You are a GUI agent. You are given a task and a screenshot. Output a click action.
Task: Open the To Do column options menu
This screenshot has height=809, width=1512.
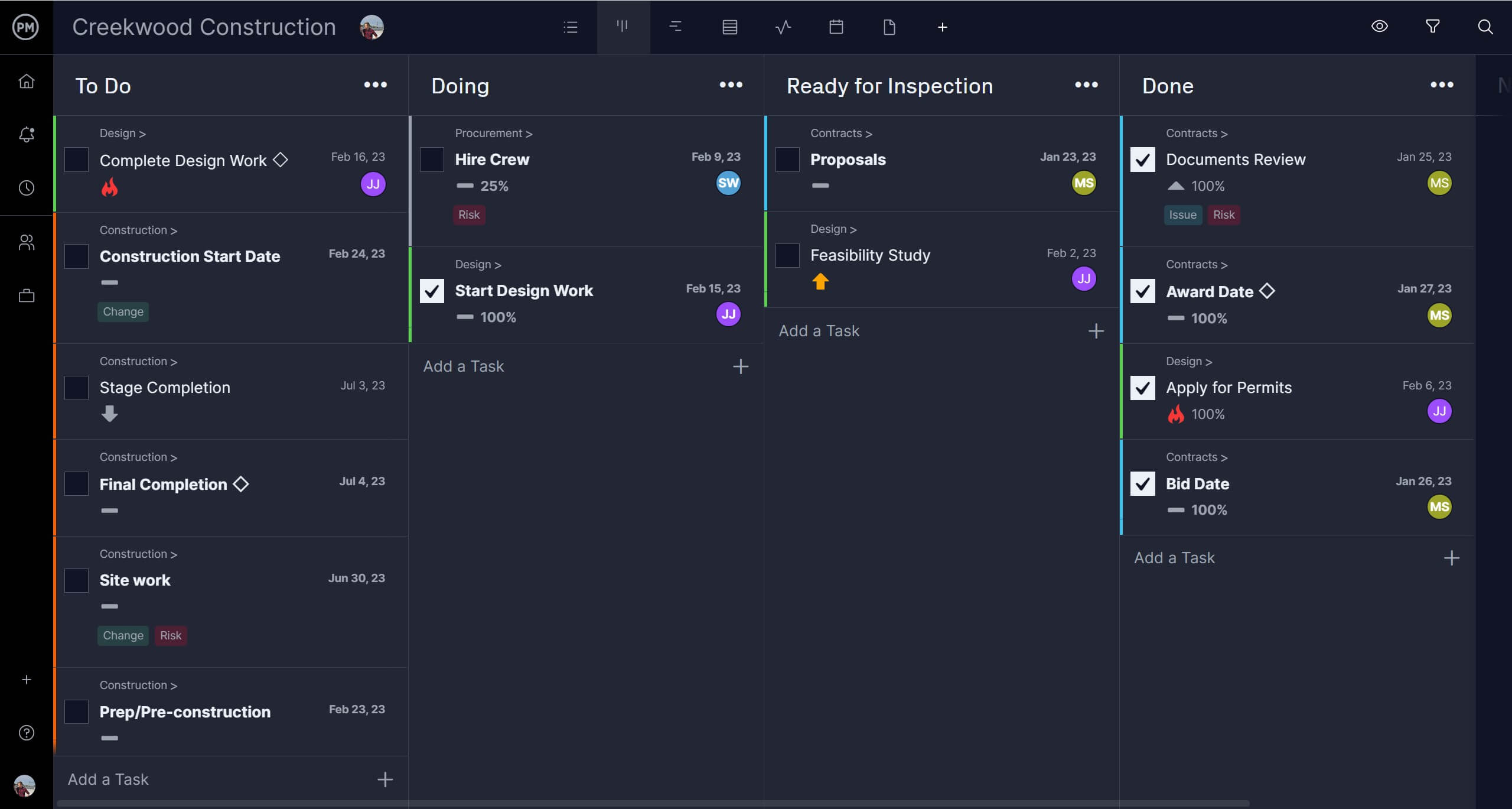376,85
